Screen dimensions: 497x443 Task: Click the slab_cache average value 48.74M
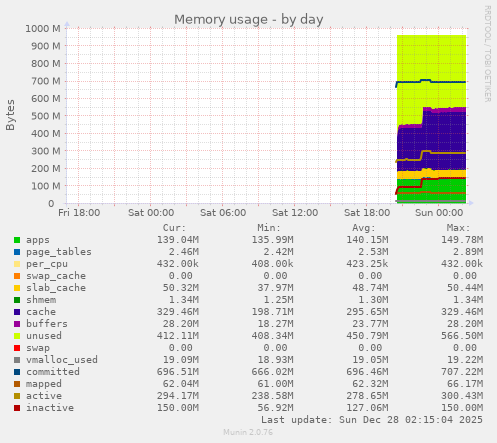click(370, 288)
